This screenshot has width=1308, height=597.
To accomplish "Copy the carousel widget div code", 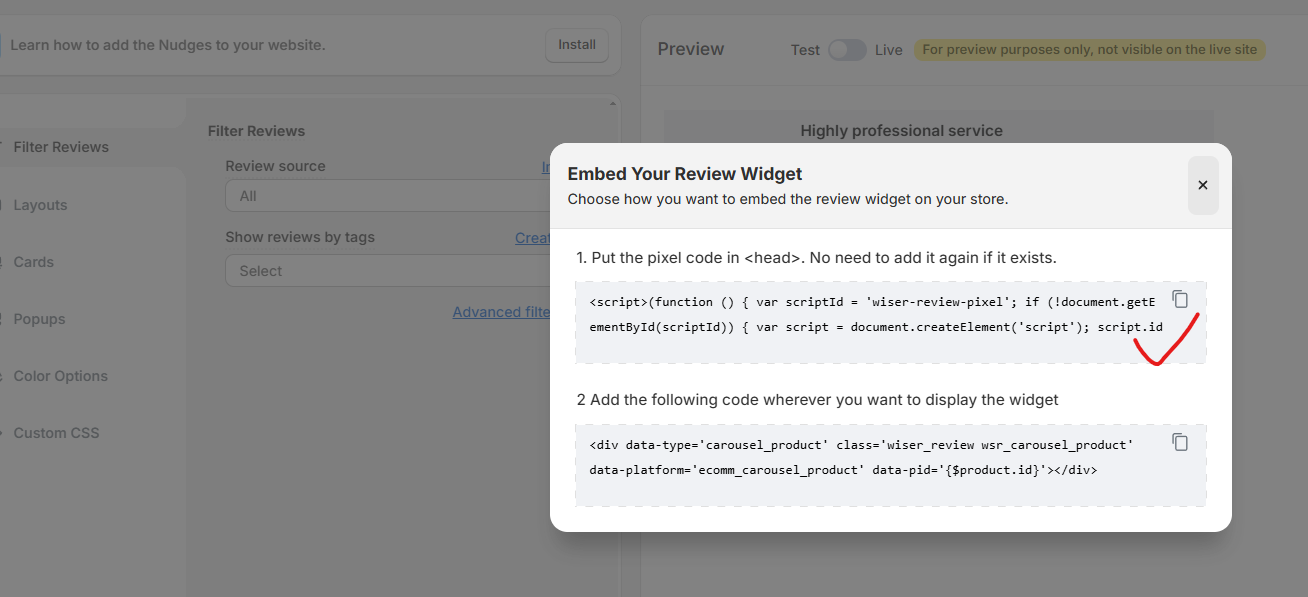I will tap(1180, 442).
